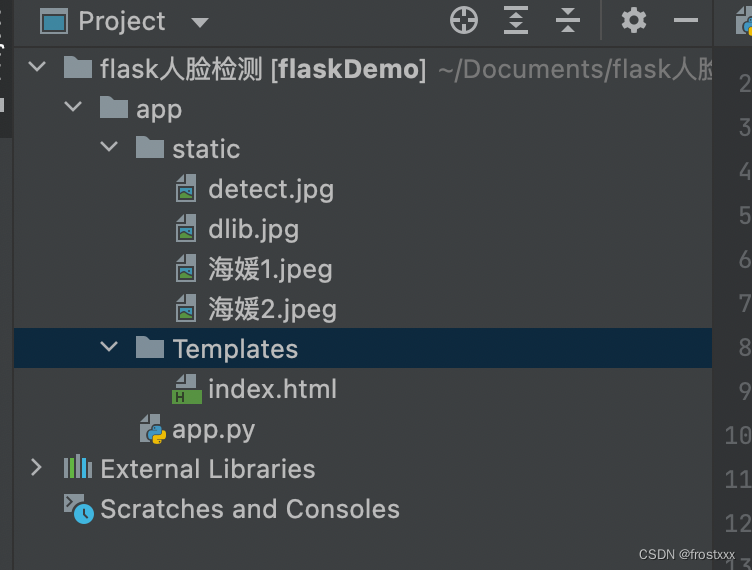Collapse the app folder
The height and width of the screenshot is (570, 752).
74,108
